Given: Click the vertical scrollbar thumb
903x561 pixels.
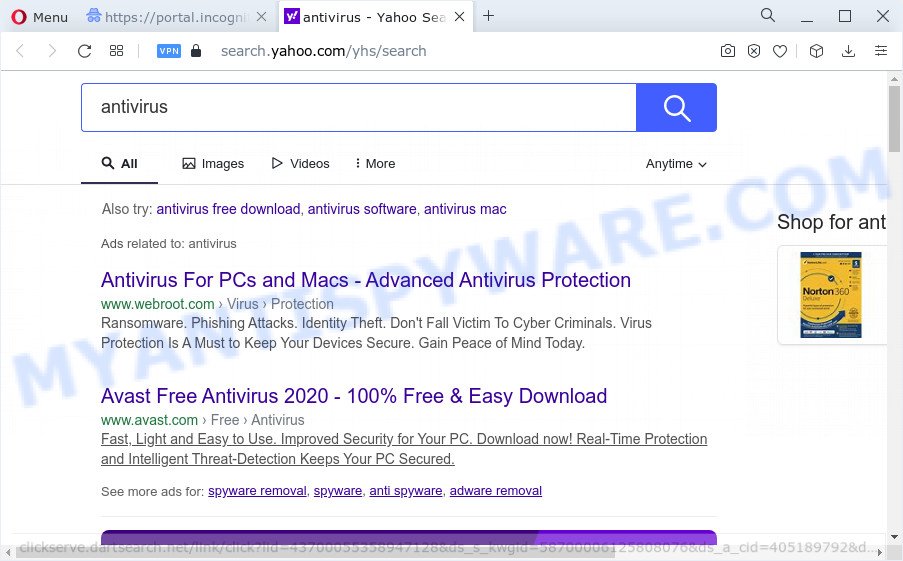Looking at the screenshot, I should click(894, 118).
